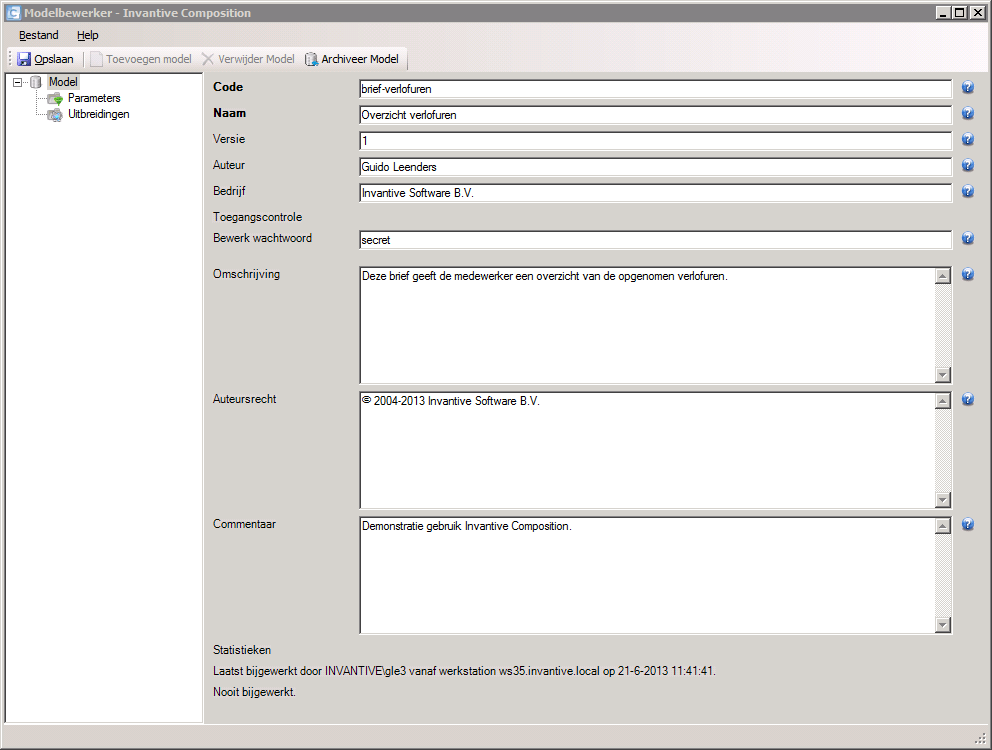Close the Modelbewerker window

click(x=977, y=13)
